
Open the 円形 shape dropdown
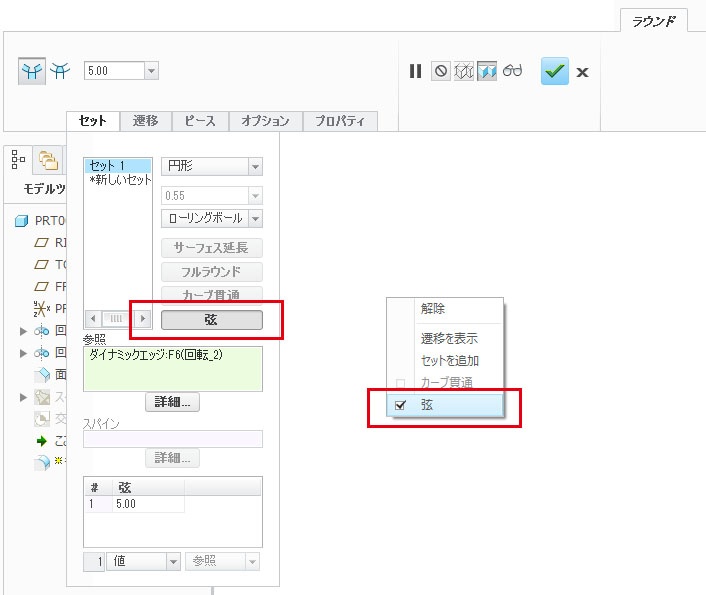click(255, 167)
